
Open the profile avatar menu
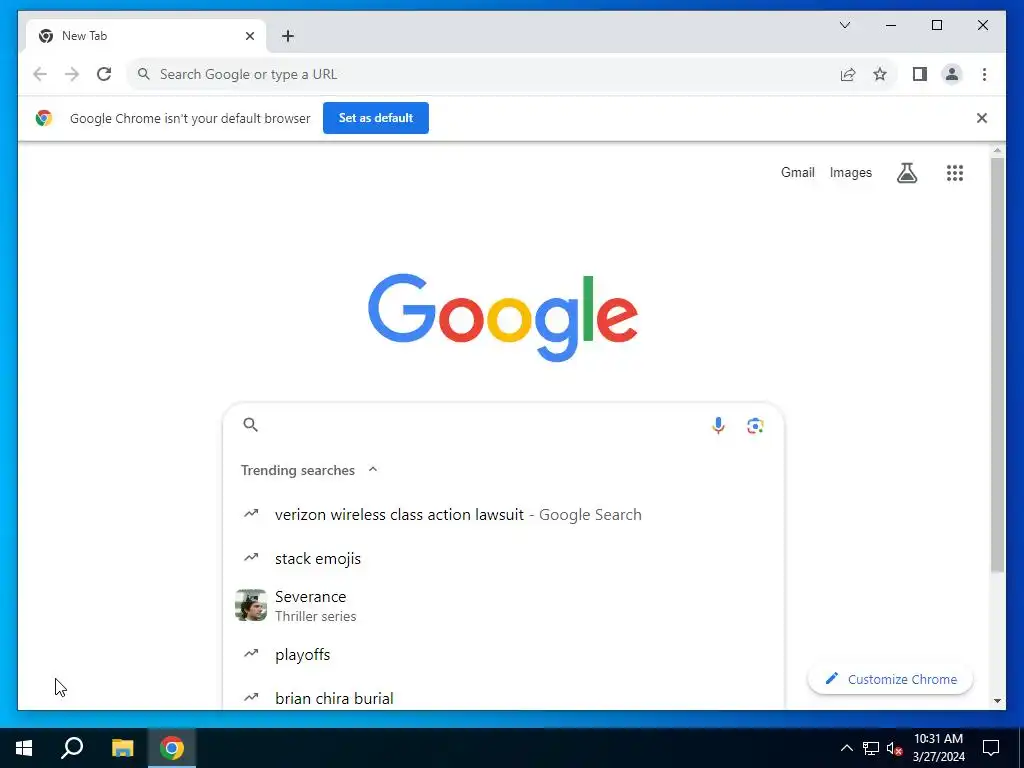tap(952, 74)
